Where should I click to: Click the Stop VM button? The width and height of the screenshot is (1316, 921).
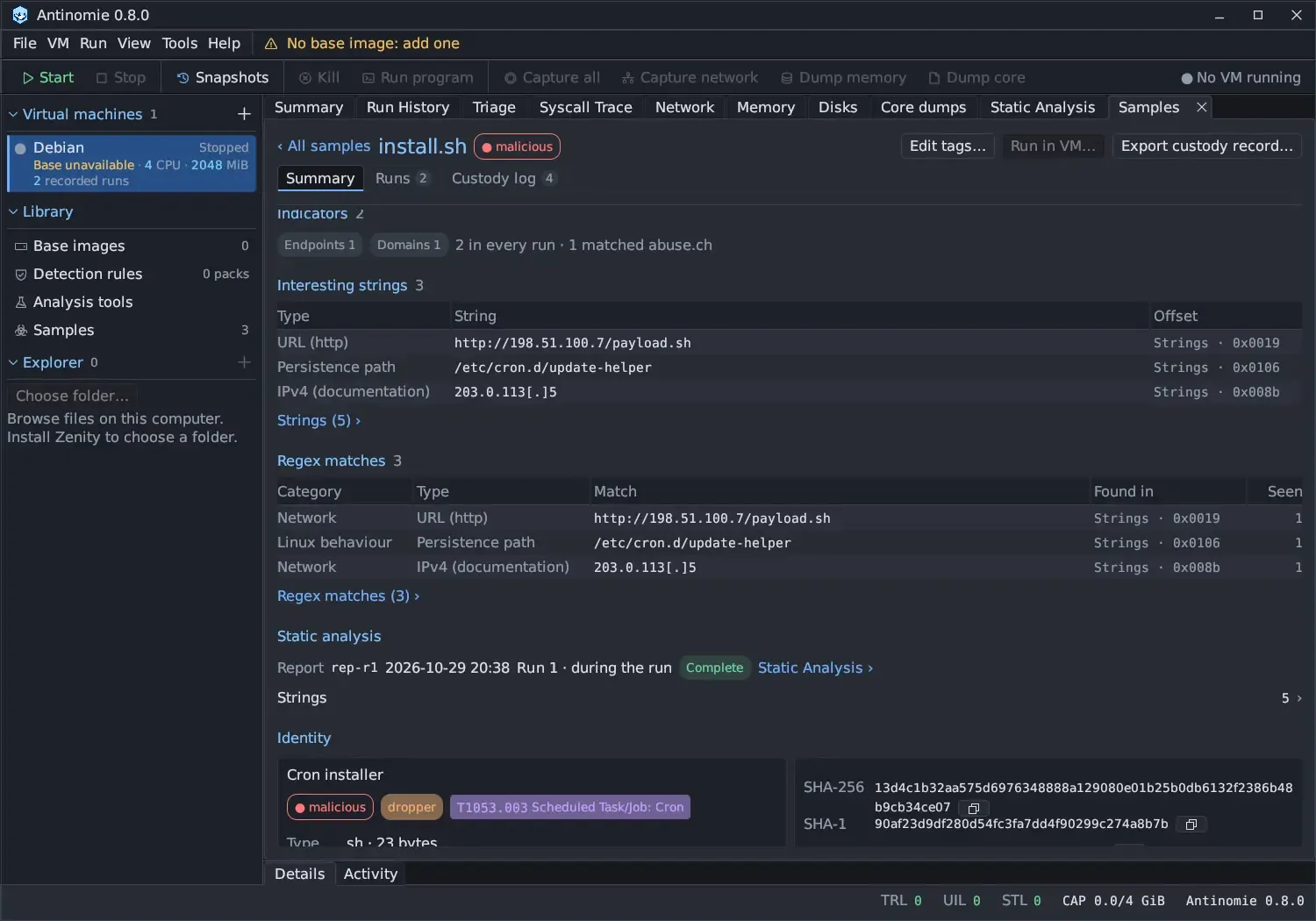click(x=121, y=78)
